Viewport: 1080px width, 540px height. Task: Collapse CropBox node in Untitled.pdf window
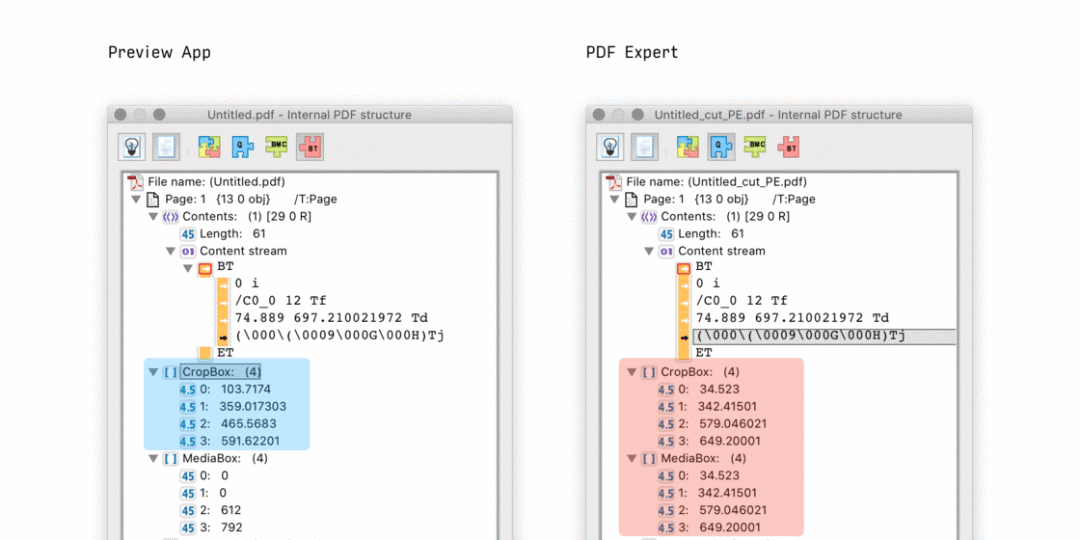click(x=153, y=372)
